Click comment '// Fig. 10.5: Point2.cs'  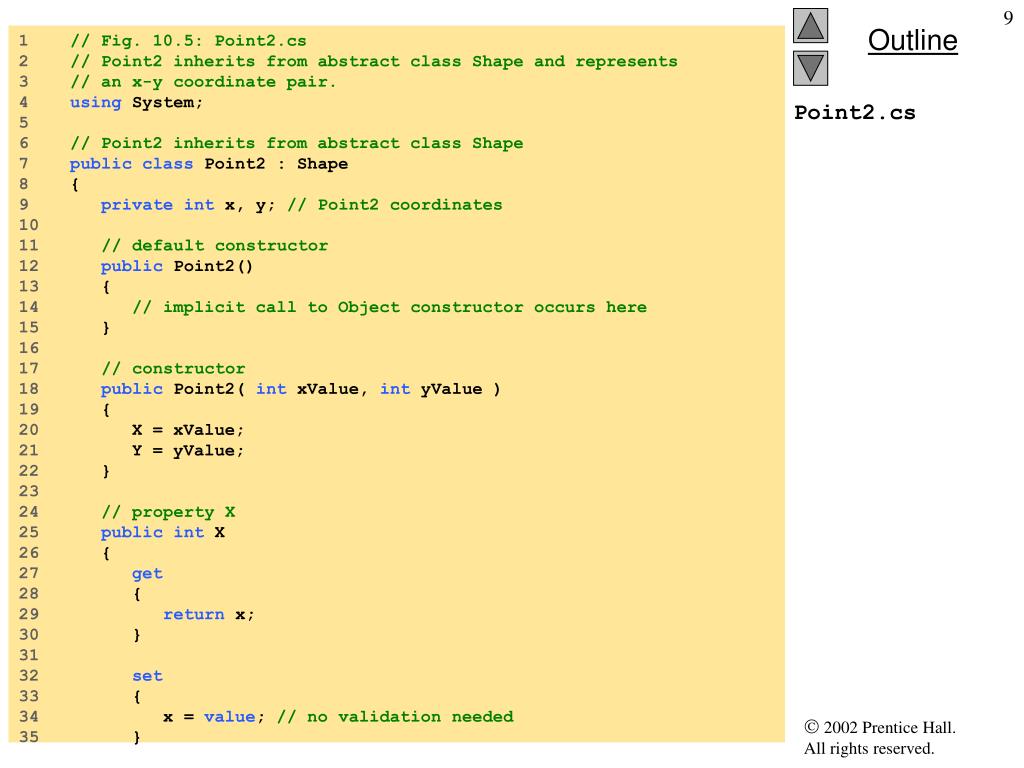188,40
